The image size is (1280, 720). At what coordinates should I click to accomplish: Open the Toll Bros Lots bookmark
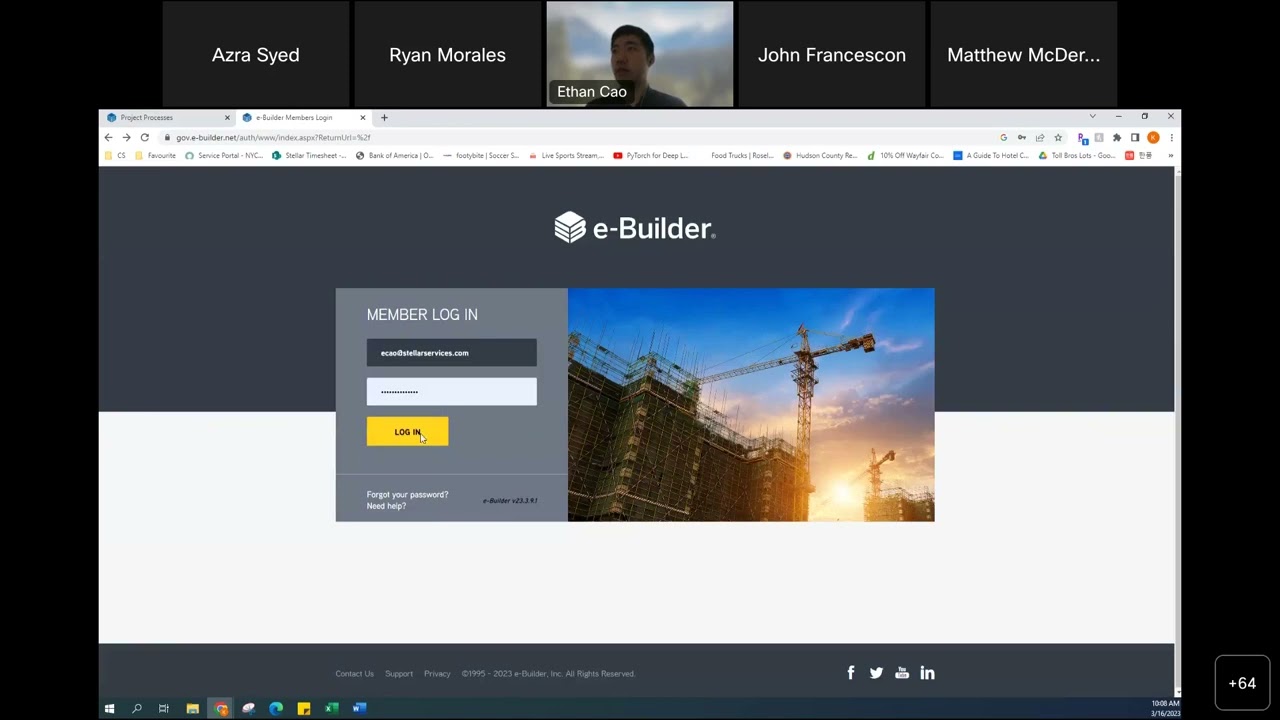pos(1077,156)
